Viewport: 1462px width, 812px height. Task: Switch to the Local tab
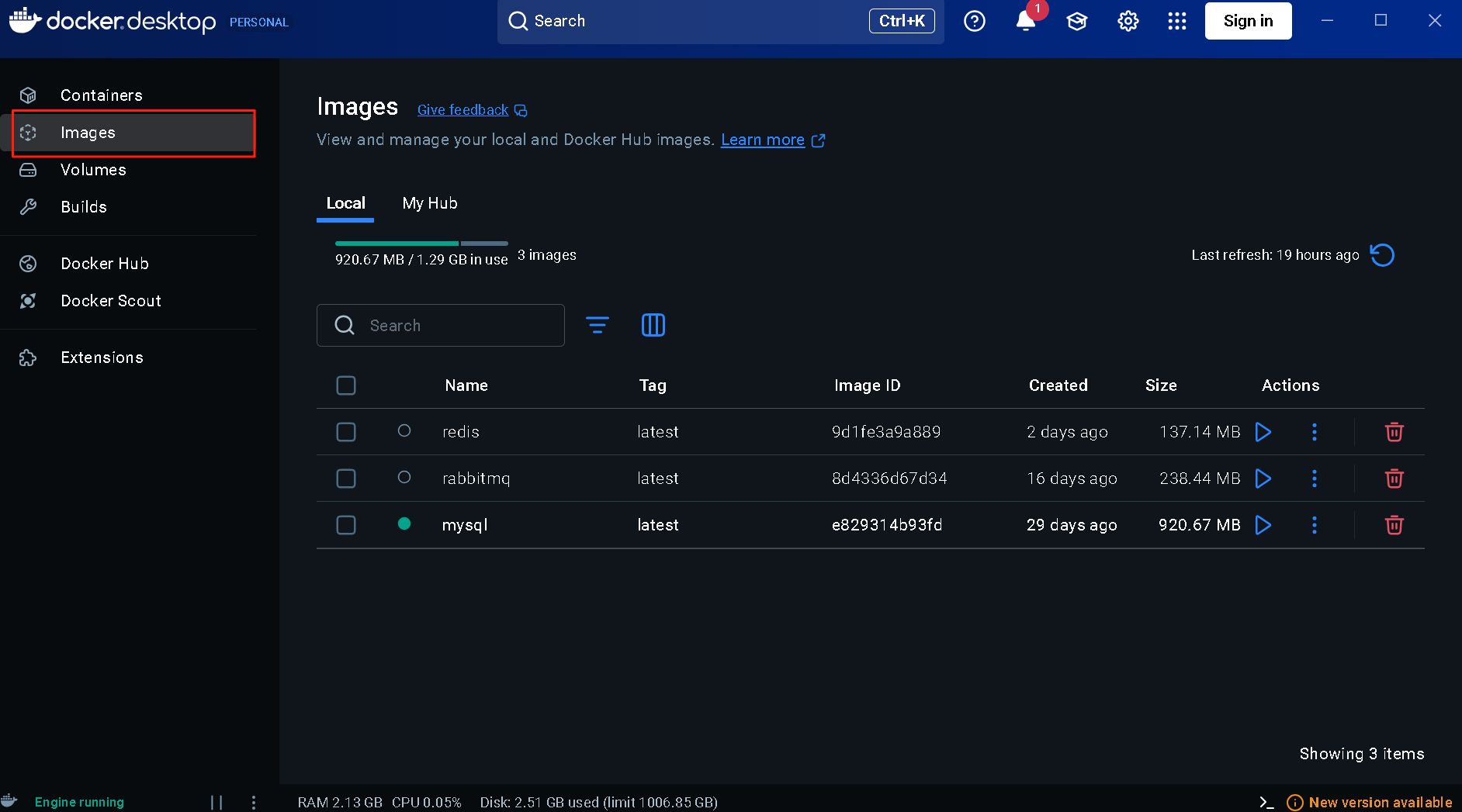pyautogui.click(x=345, y=204)
